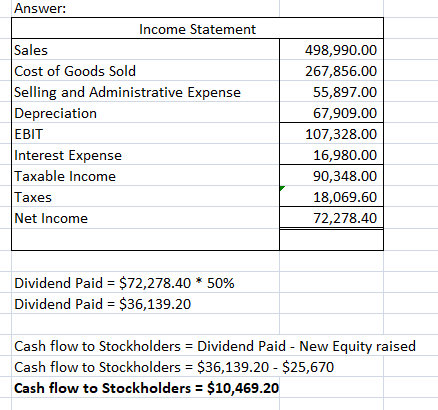Select the Net Income value 72,278.40

coord(331,218)
